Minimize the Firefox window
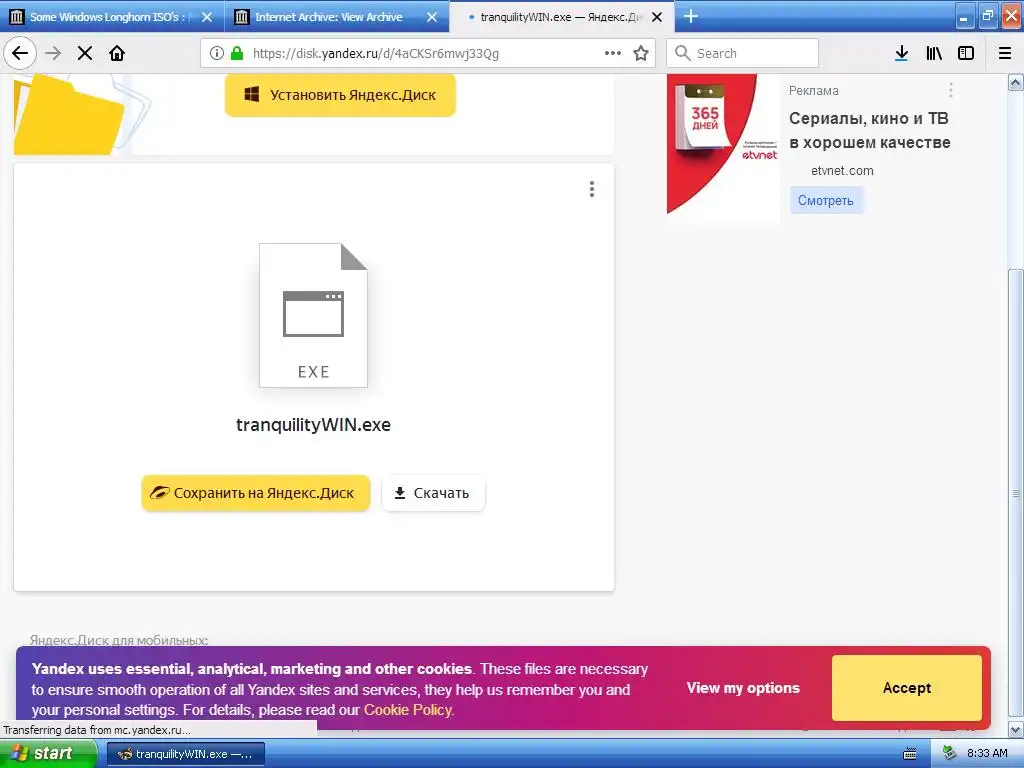 [965, 17]
